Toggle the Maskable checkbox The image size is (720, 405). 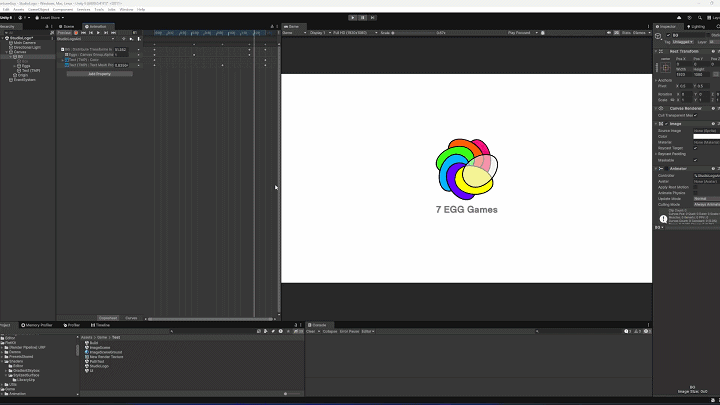[x=695, y=160]
